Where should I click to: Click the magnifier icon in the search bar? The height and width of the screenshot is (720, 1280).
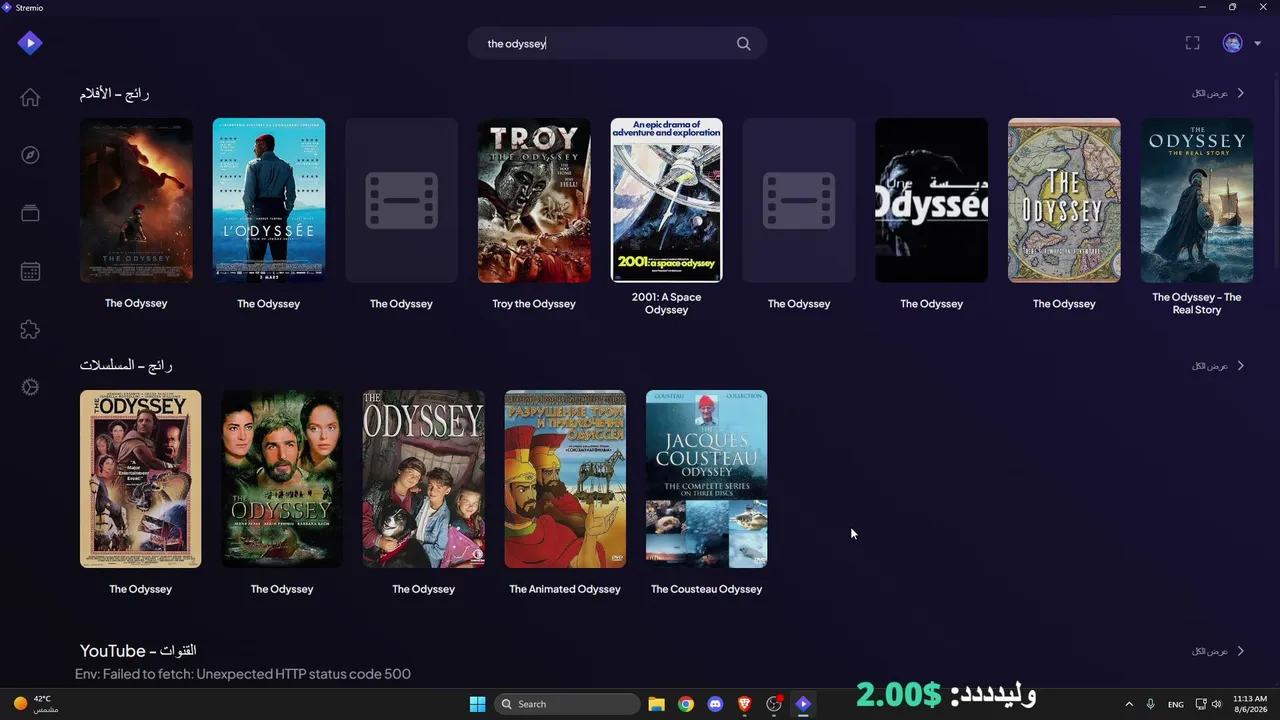coord(743,44)
